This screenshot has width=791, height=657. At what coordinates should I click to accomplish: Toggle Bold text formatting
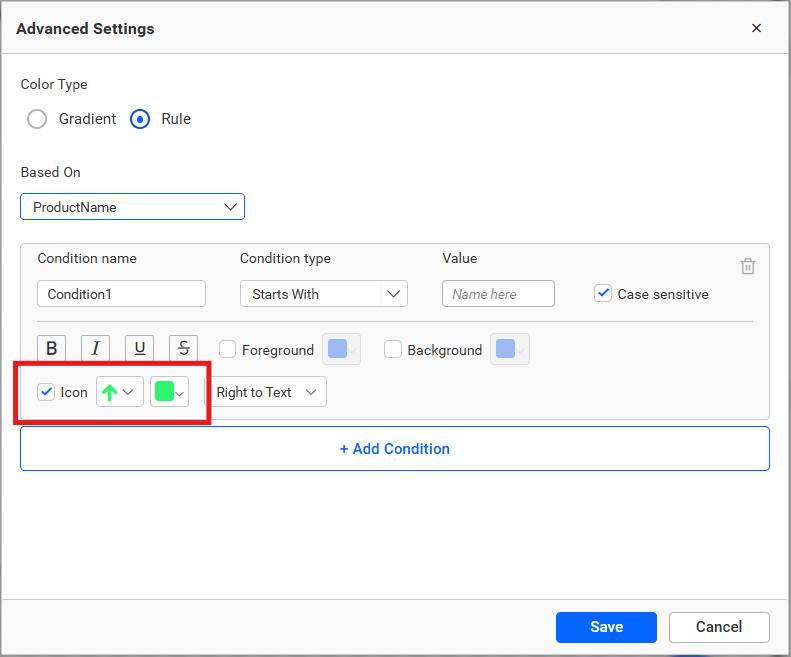(x=52, y=348)
